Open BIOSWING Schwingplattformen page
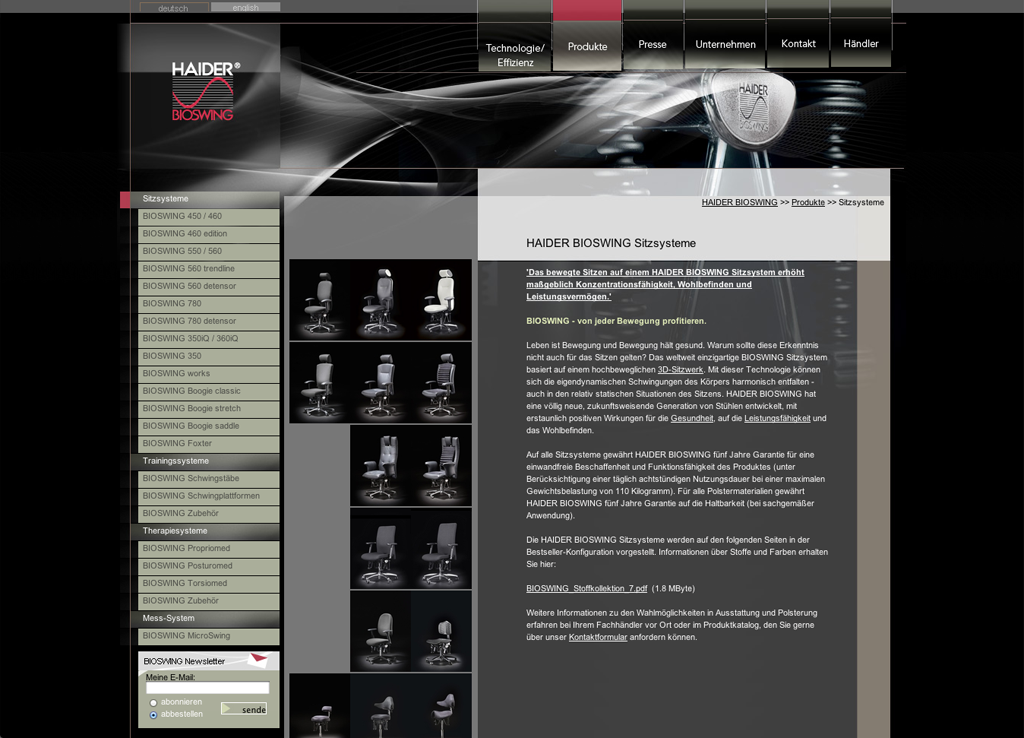1024x738 pixels. pyautogui.click(x=208, y=496)
